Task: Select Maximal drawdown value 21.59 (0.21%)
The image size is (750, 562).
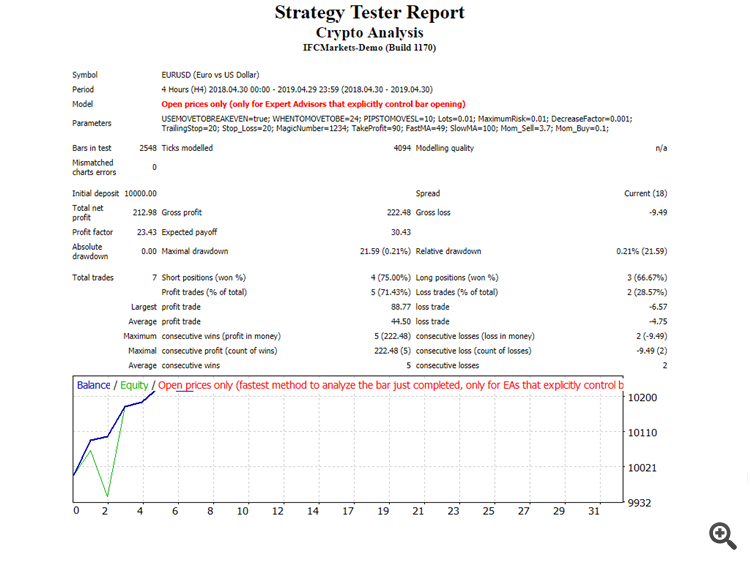Action: (x=385, y=252)
